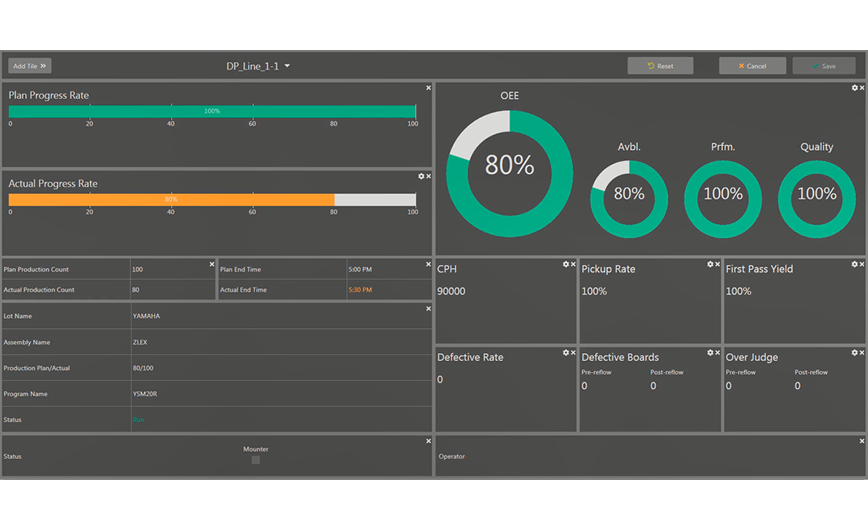Open Over Judge tile settings gear
This screenshot has height=530, width=868.
tap(854, 353)
